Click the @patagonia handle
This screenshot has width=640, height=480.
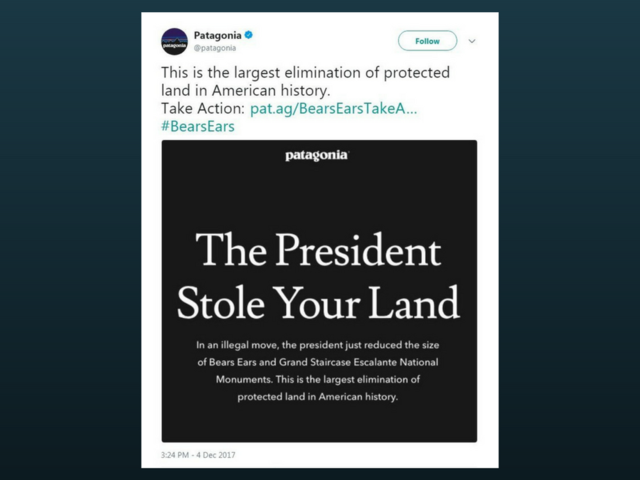pos(215,47)
